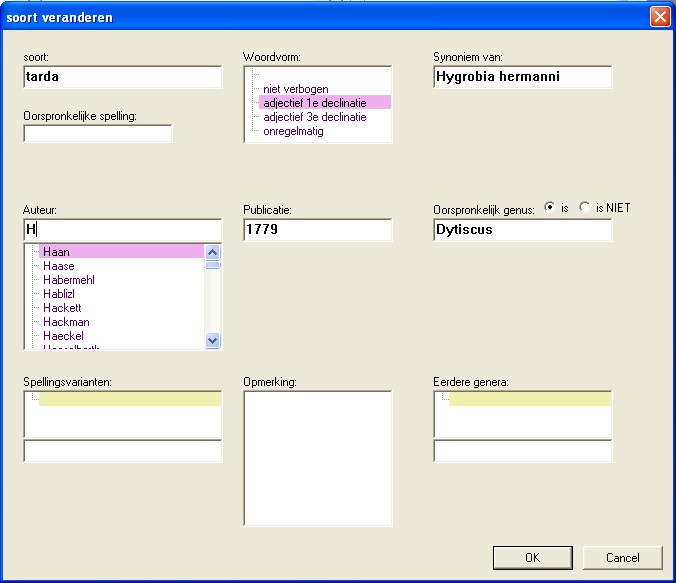Screen dimensions: 676x583
Task: Select 'adjectief 1e declinatie' option
Action: (x=314, y=103)
